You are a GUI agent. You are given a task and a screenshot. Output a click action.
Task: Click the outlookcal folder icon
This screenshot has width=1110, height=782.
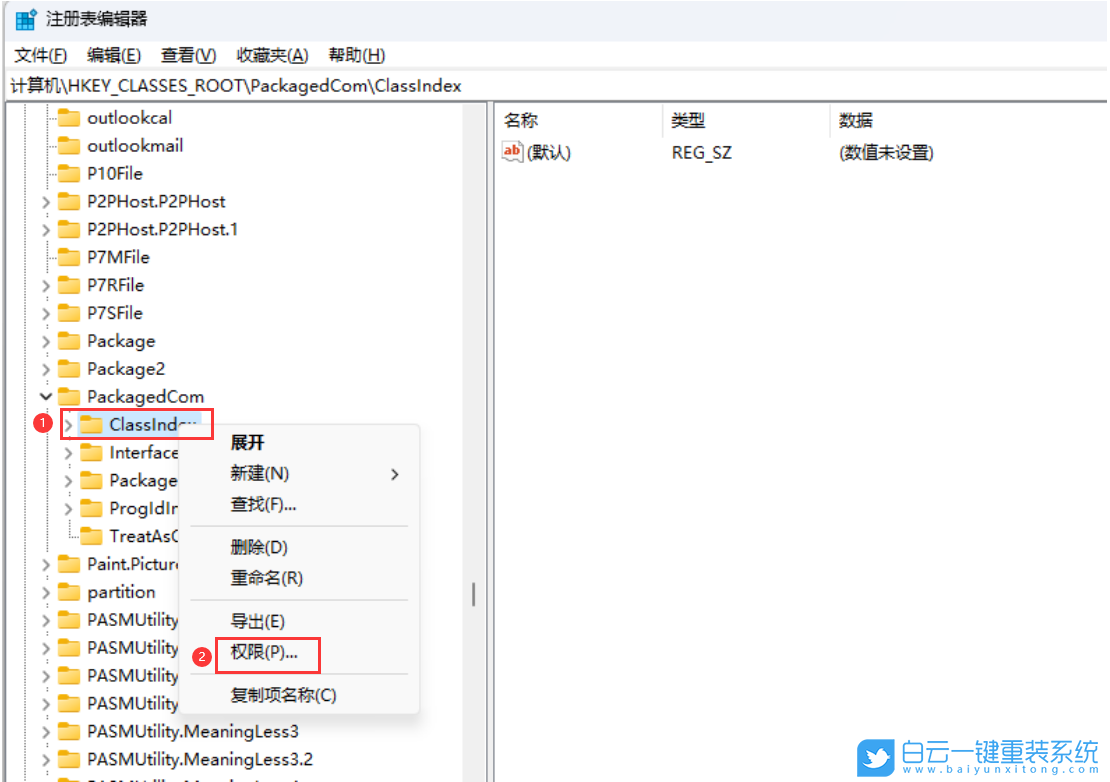click(68, 117)
